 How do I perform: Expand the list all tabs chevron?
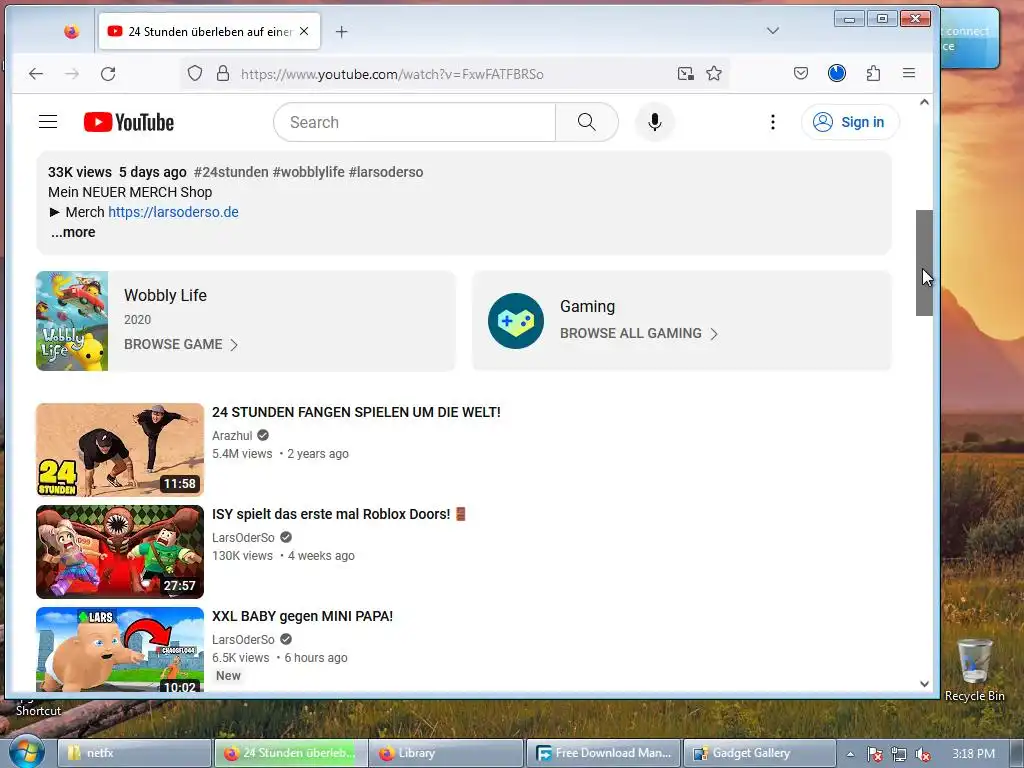pyautogui.click(x=773, y=31)
